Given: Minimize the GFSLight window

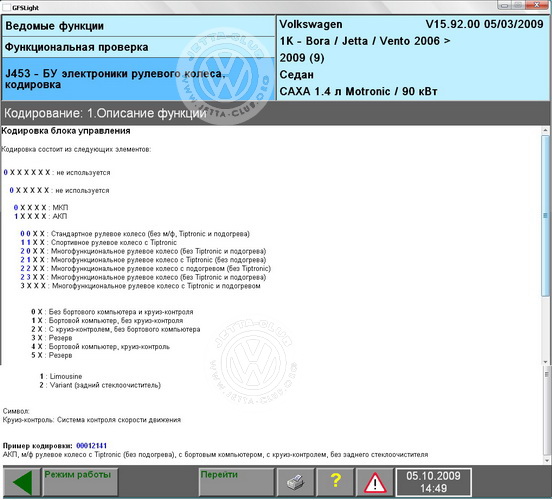Looking at the screenshot, I should point(505,5).
